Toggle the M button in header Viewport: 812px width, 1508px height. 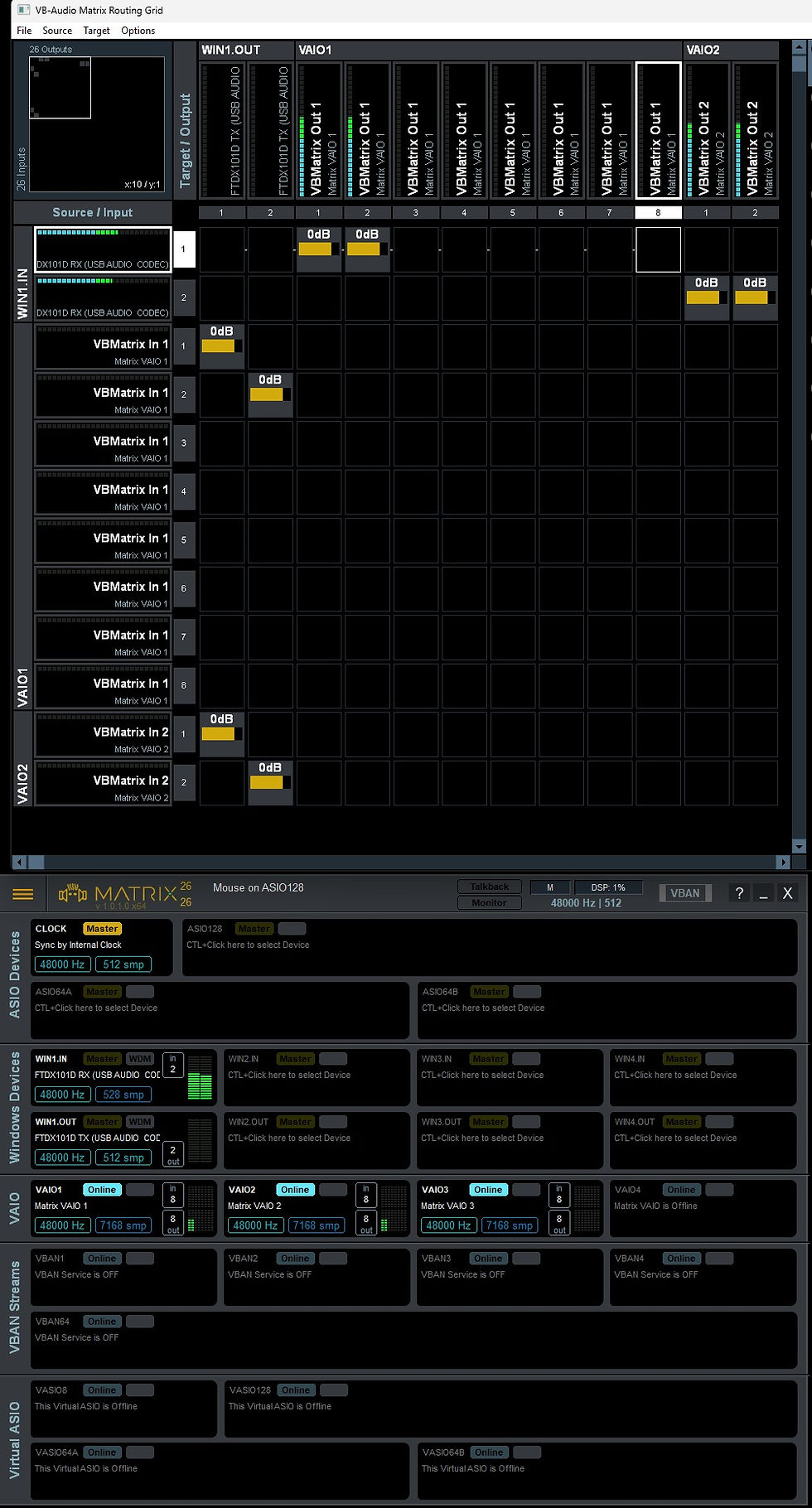[x=549, y=887]
